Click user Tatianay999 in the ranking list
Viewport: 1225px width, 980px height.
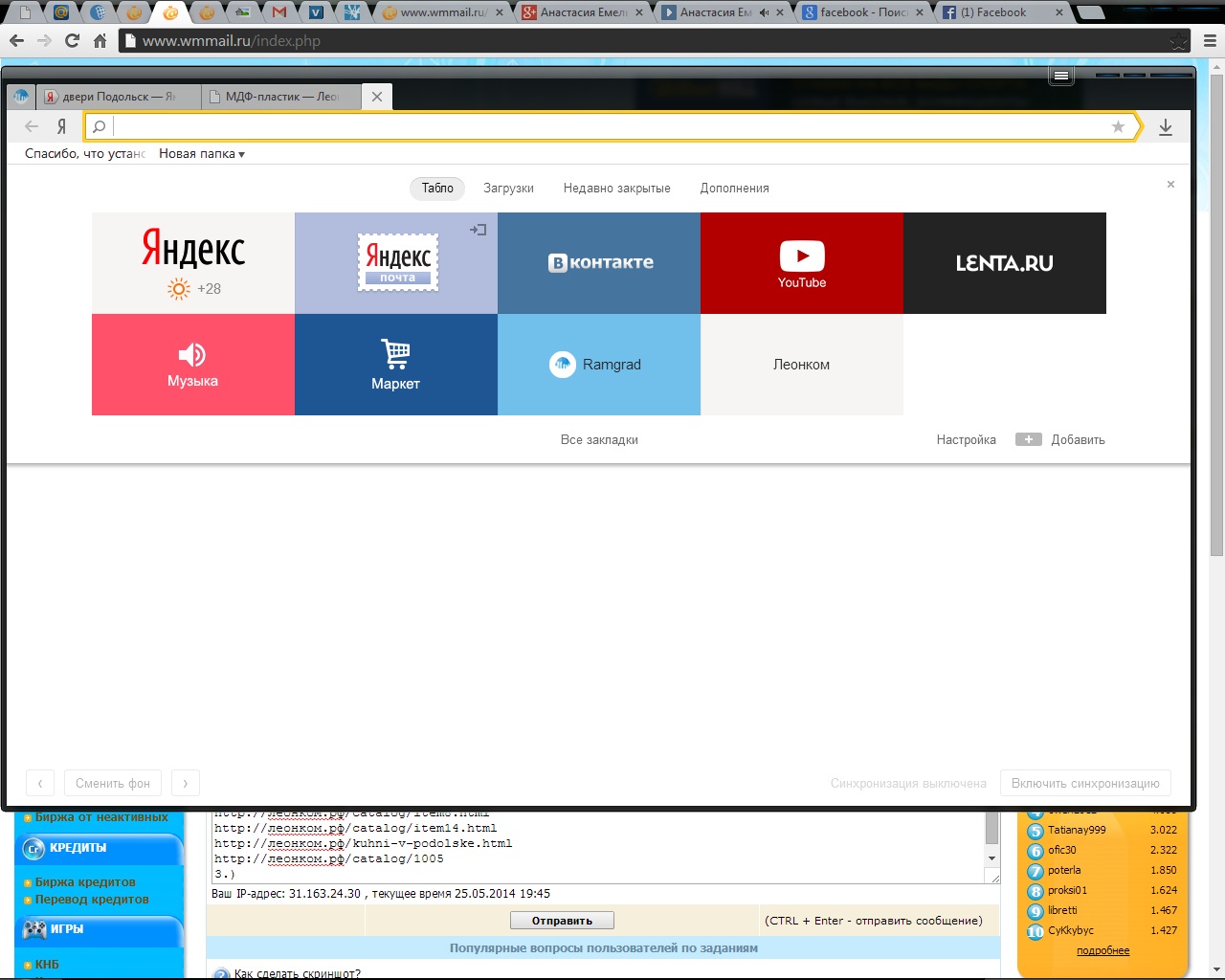tap(1077, 830)
